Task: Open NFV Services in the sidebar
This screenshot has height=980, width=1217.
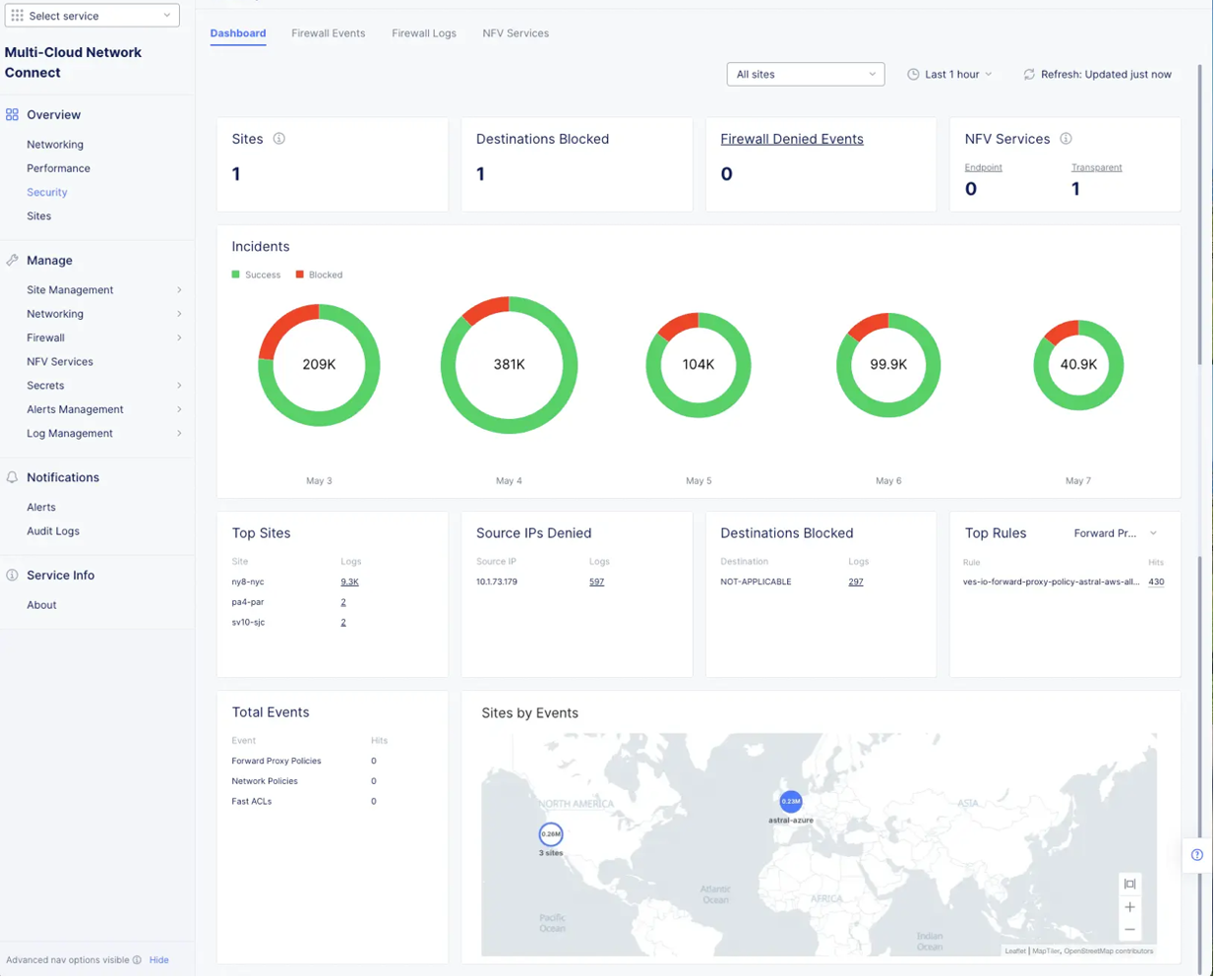Action: 60,363
